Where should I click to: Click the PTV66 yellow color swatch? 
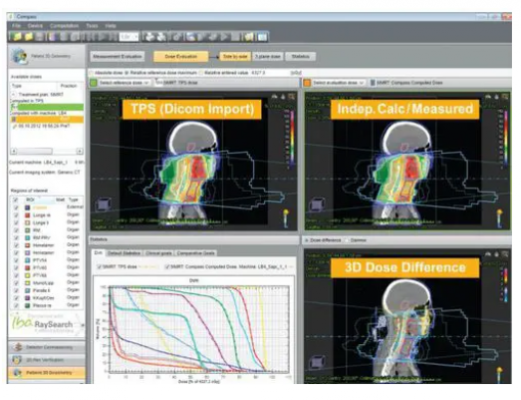click(x=27, y=275)
